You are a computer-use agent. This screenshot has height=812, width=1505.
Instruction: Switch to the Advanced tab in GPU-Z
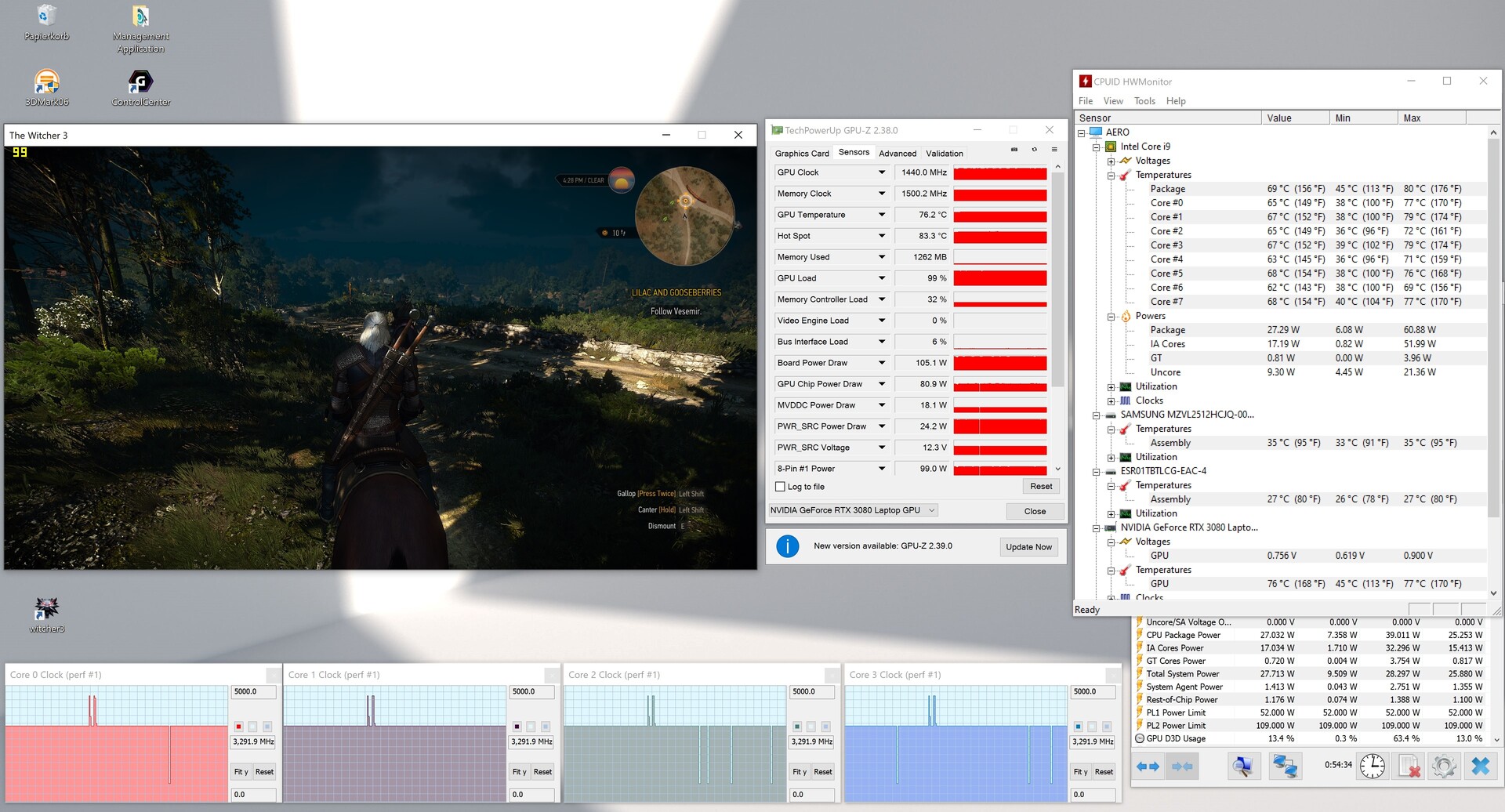(898, 154)
